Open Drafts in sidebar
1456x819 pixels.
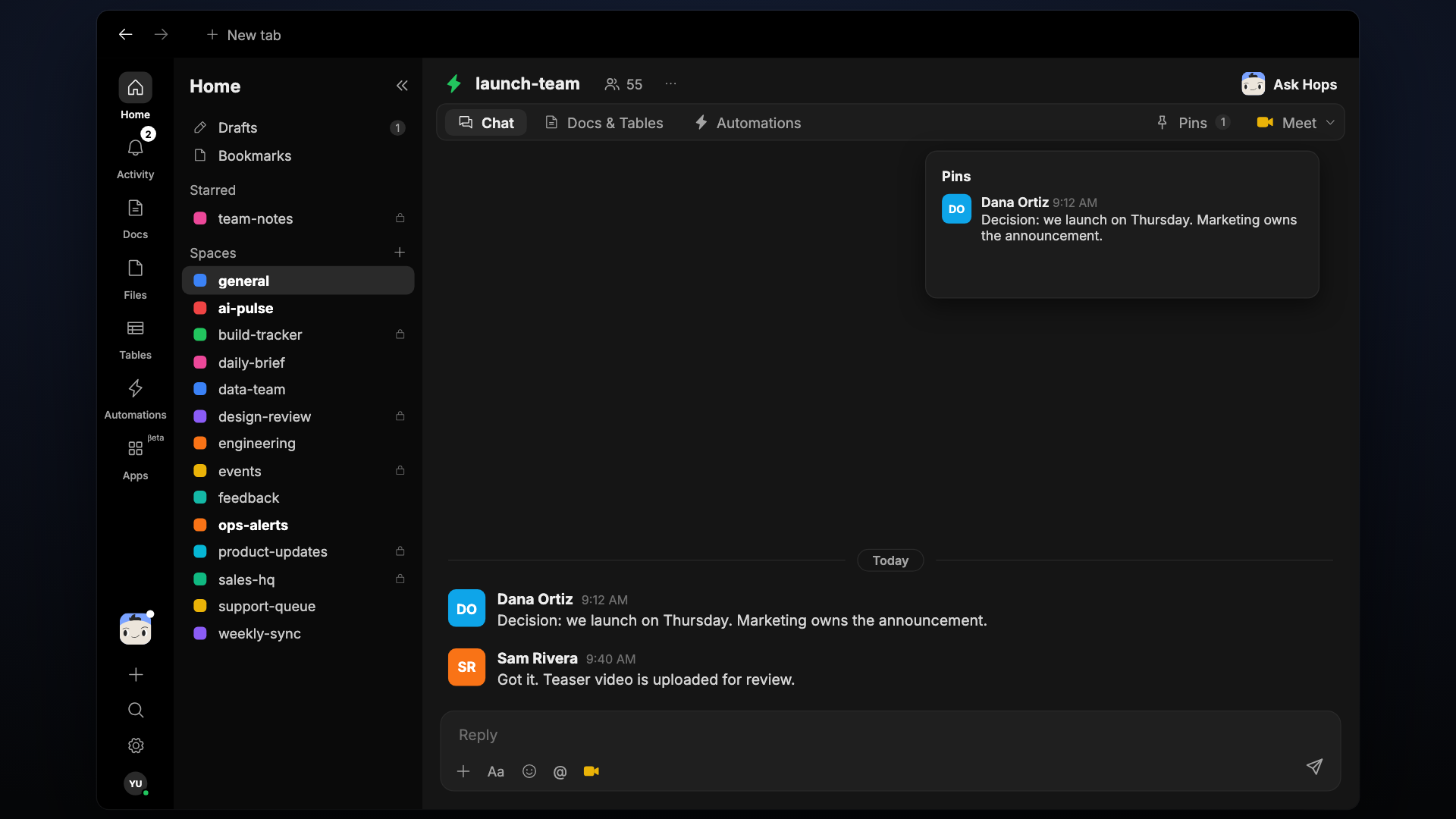tap(298, 127)
